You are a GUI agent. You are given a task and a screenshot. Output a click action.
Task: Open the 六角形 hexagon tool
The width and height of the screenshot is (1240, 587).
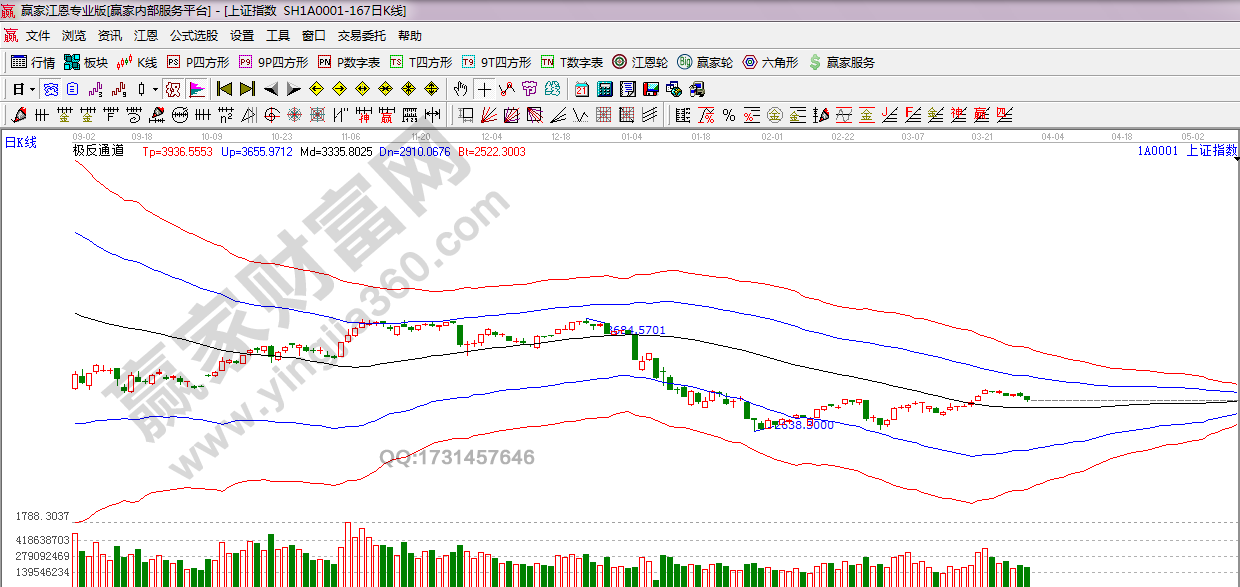point(770,62)
